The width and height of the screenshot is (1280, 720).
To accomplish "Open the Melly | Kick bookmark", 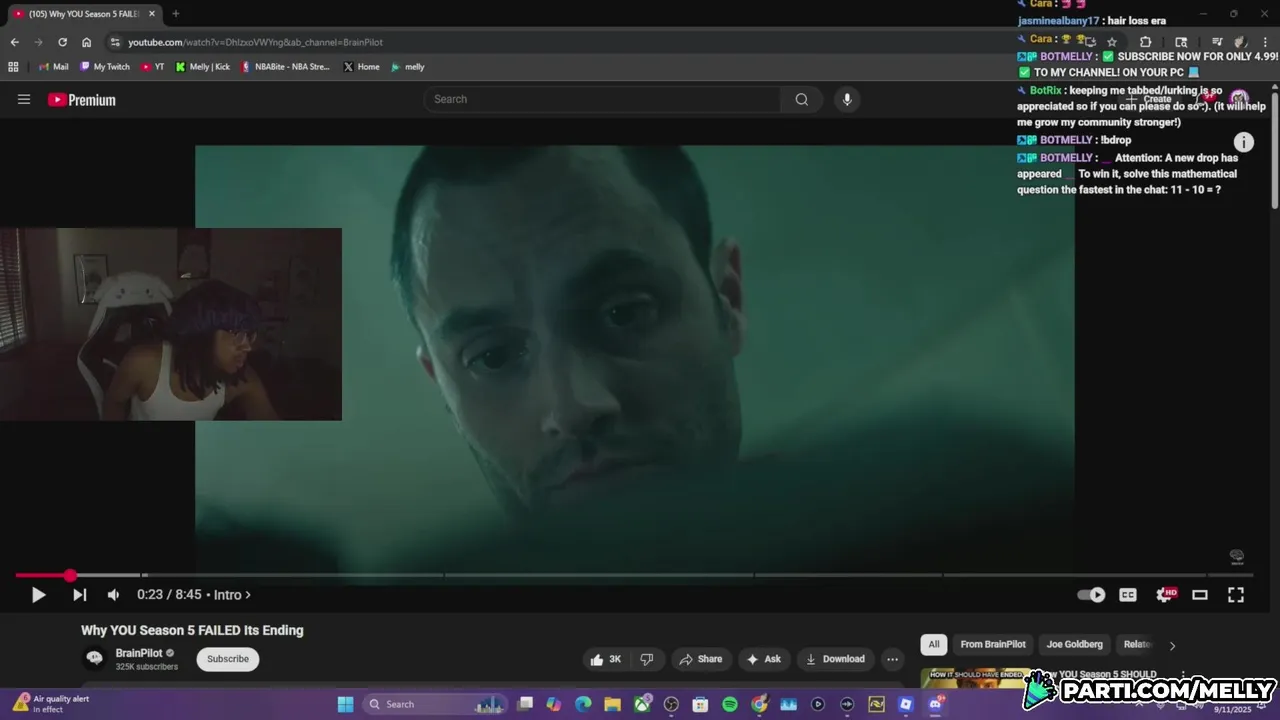I will click(x=203, y=67).
